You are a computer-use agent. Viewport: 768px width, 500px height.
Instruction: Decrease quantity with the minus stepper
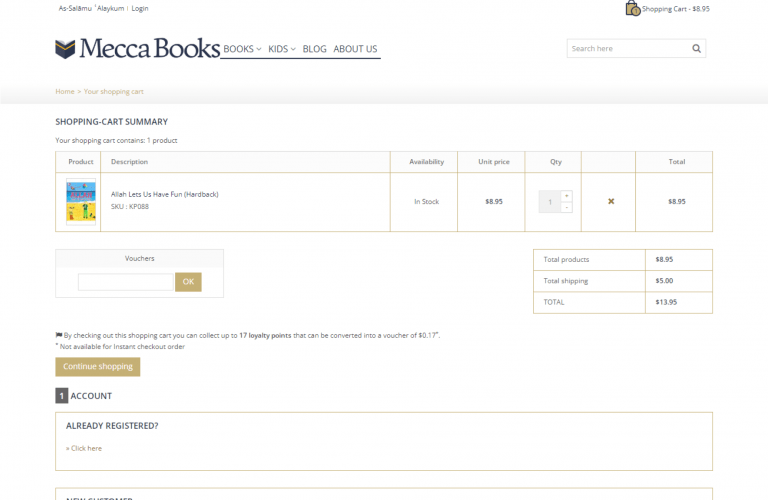point(567,208)
